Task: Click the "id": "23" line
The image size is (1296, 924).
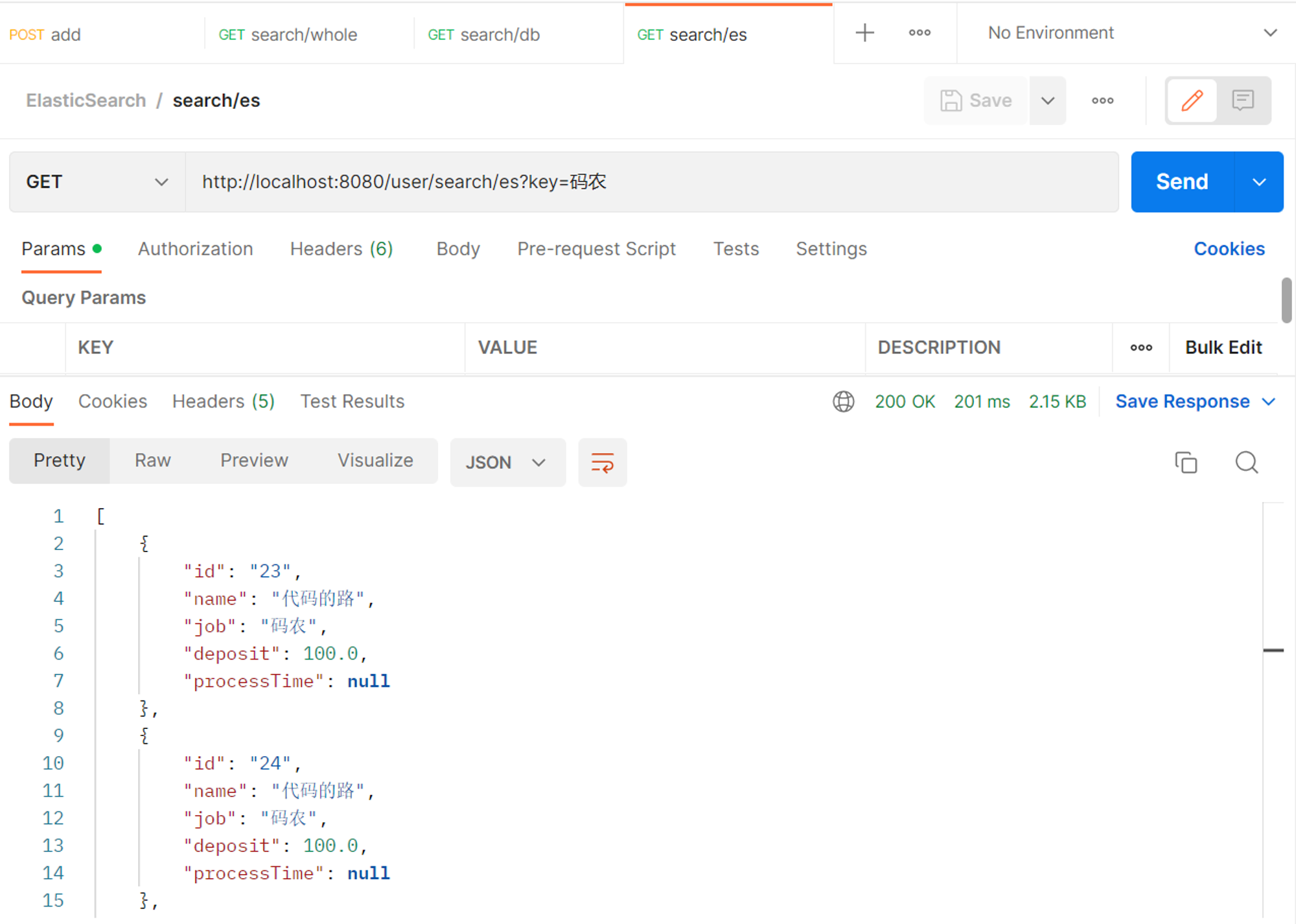Action: [243, 572]
